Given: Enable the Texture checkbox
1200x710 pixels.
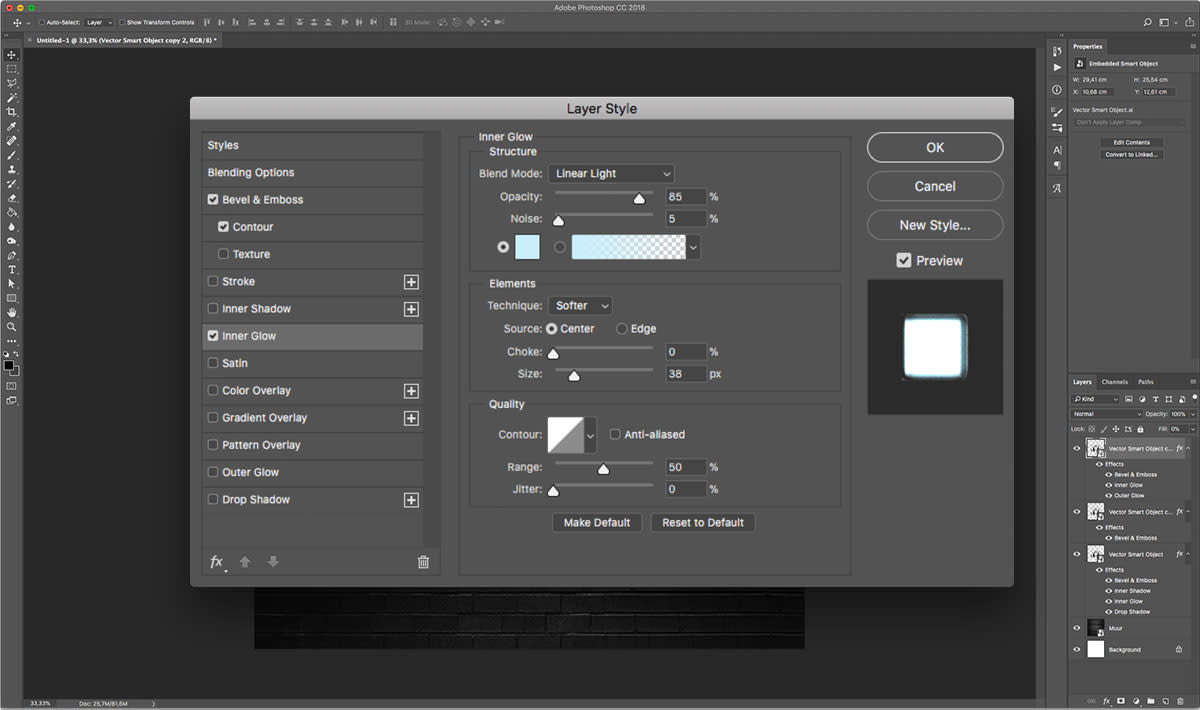Looking at the screenshot, I should 224,254.
